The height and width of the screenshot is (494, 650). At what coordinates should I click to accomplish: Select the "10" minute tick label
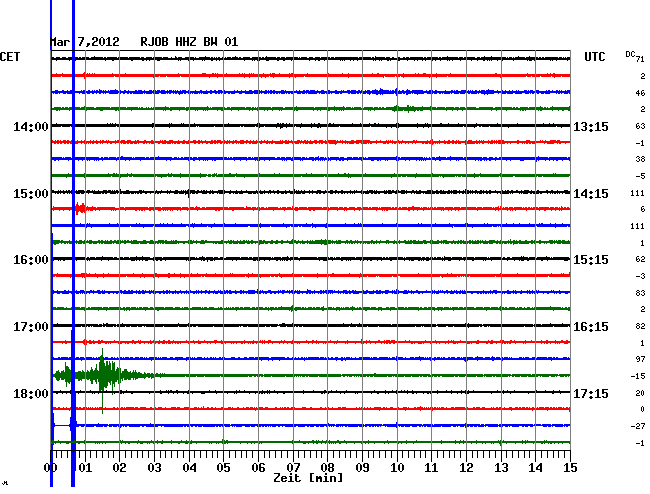pyautogui.click(x=397, y=468)
